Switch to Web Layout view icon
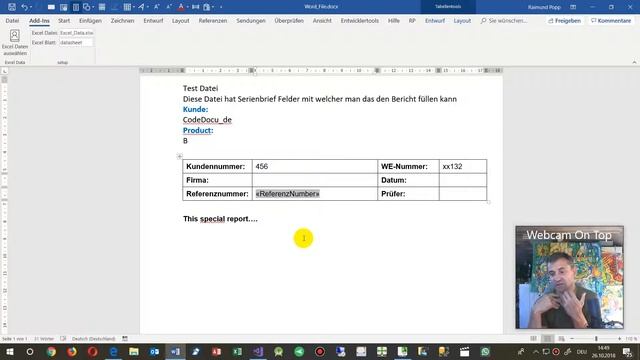The image size is (640, 360). (562, 339)
